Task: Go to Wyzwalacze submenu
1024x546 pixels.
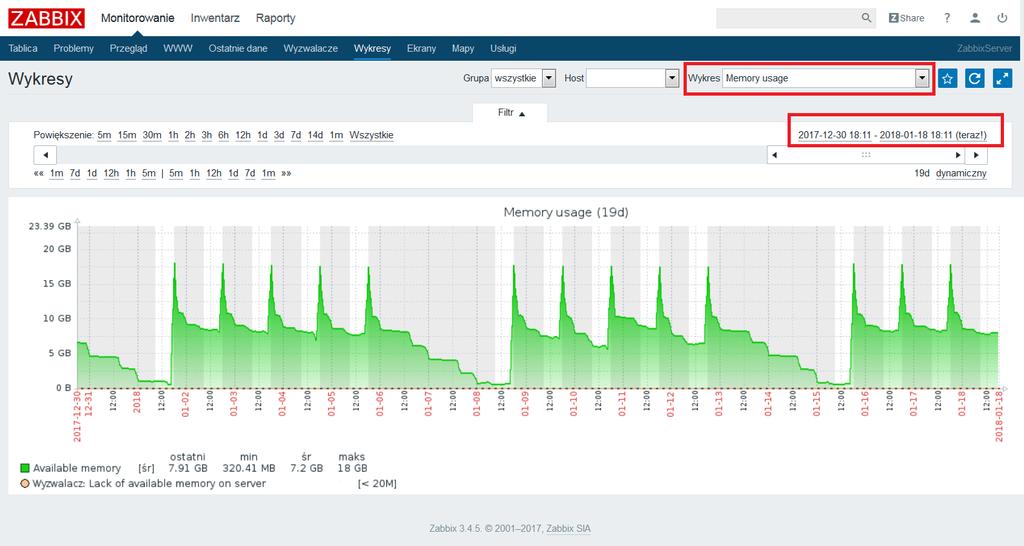Action: [310, 48]
